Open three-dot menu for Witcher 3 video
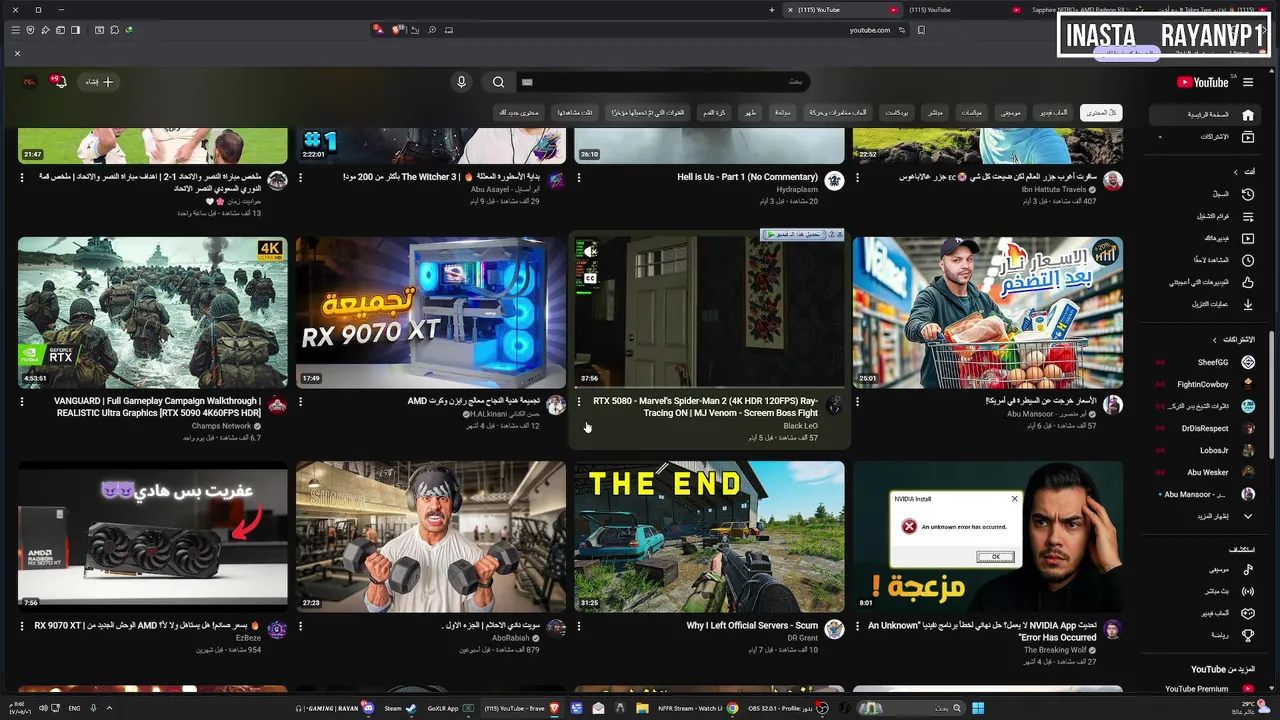Viewport: 1280px width, 720px height. 300,177
